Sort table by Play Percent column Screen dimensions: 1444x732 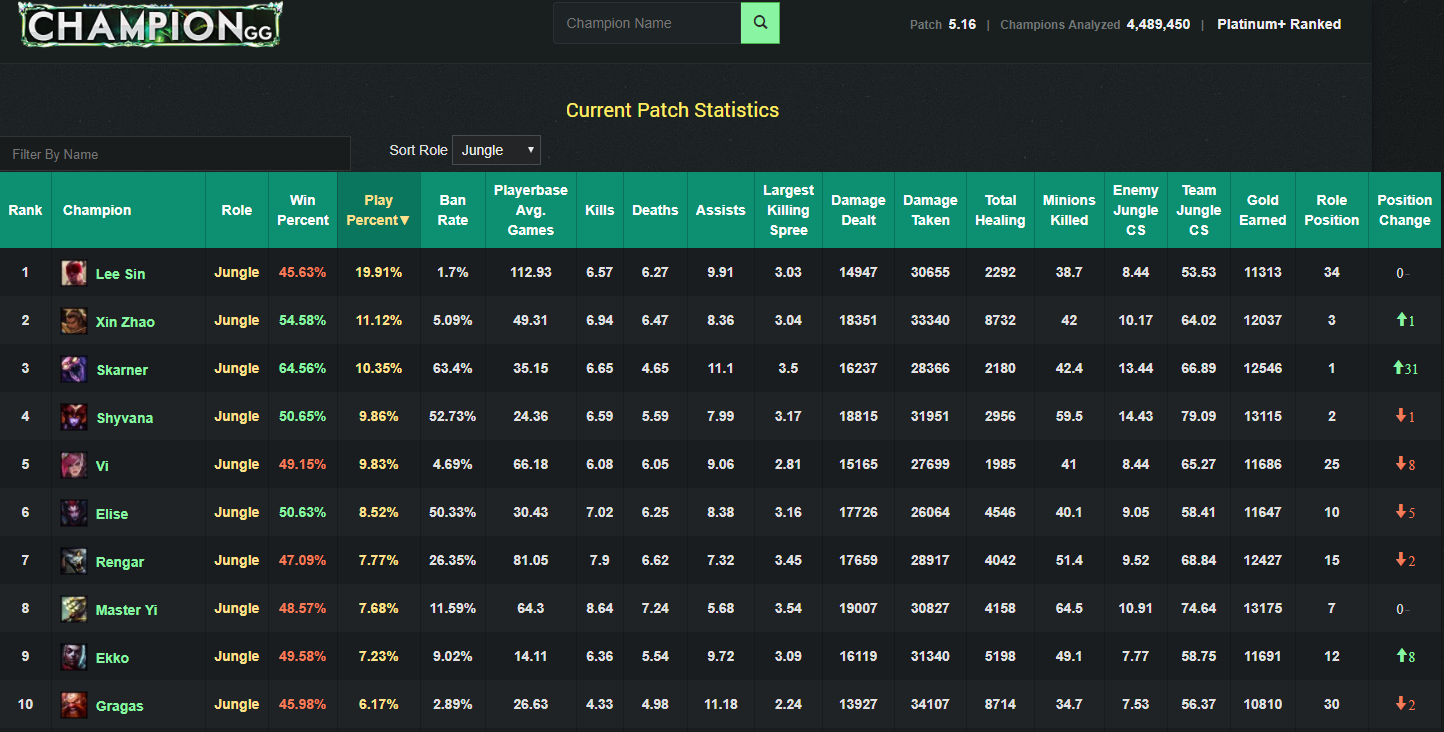(379, 210)
